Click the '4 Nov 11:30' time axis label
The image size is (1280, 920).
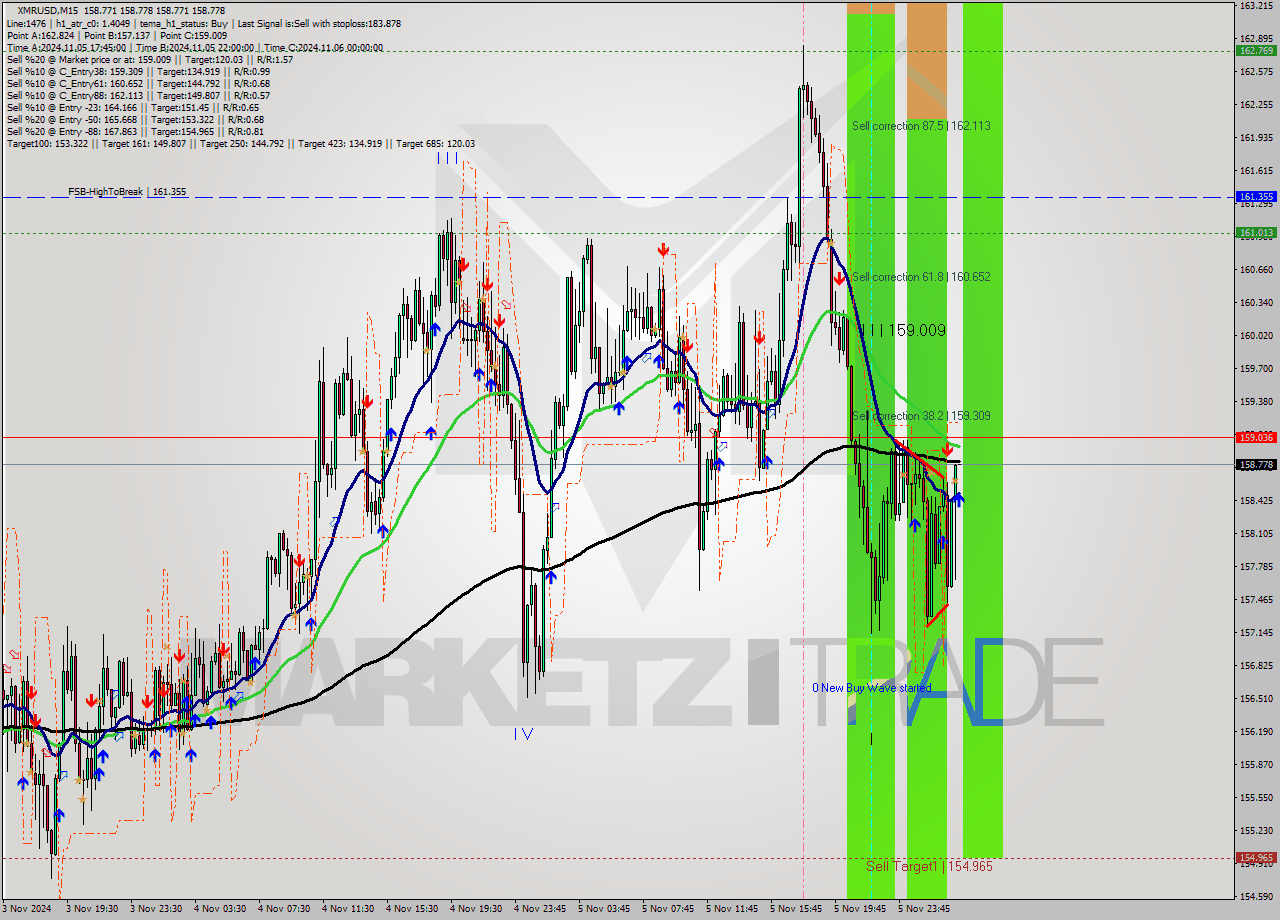click(x=348, y=909)
